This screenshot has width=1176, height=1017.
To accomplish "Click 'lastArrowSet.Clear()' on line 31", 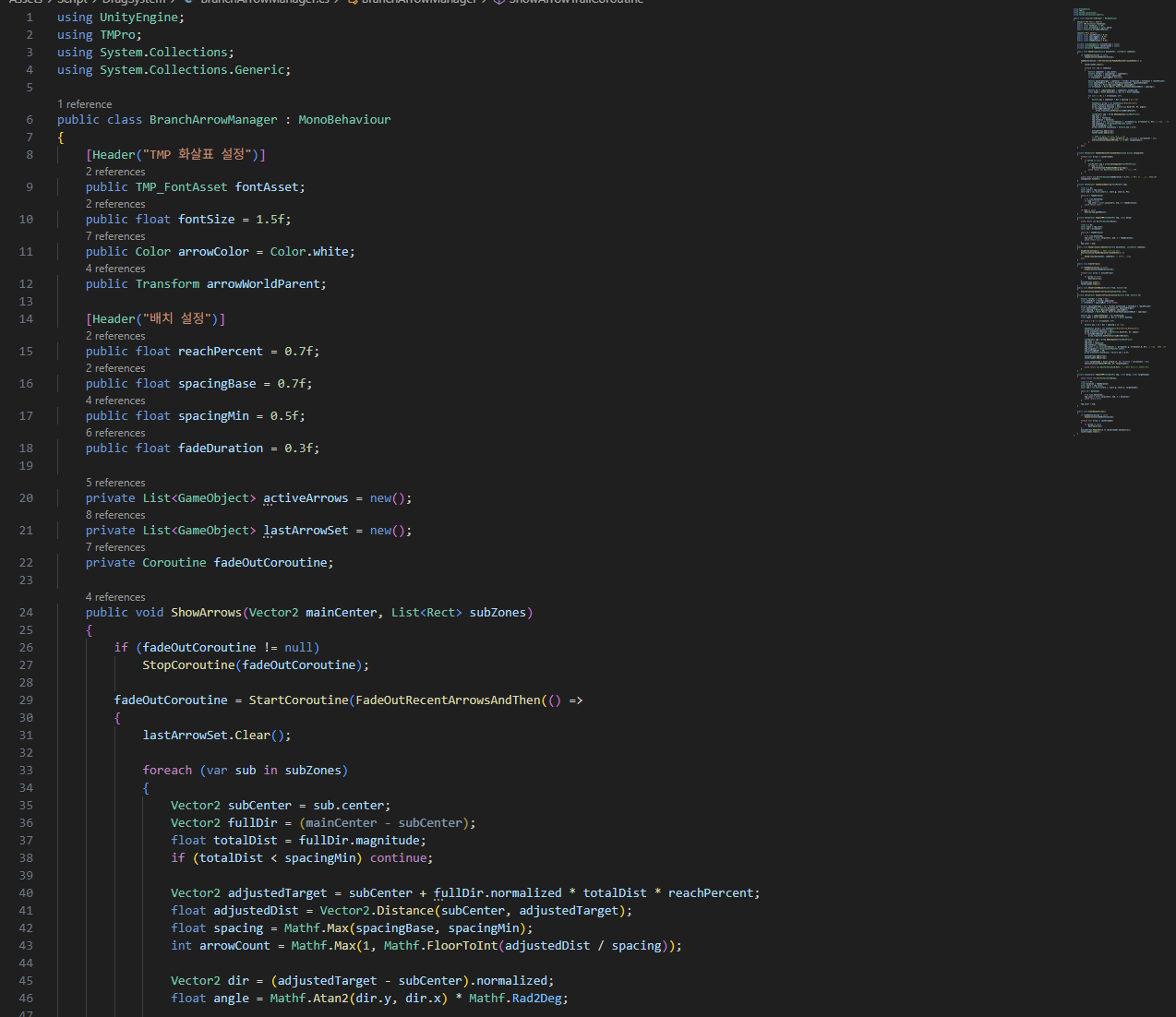I will click(213, 736).
